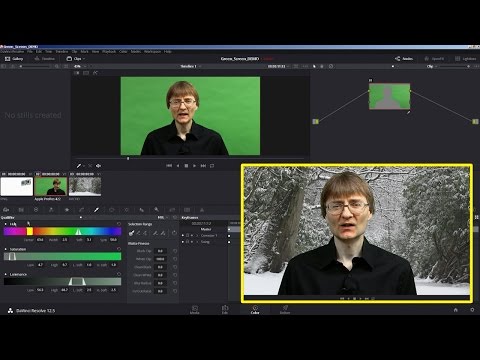Select the Qualifier eyedropper palette icon
The height and width of the screenshot is (360, 480).
[x=96, y=210]
